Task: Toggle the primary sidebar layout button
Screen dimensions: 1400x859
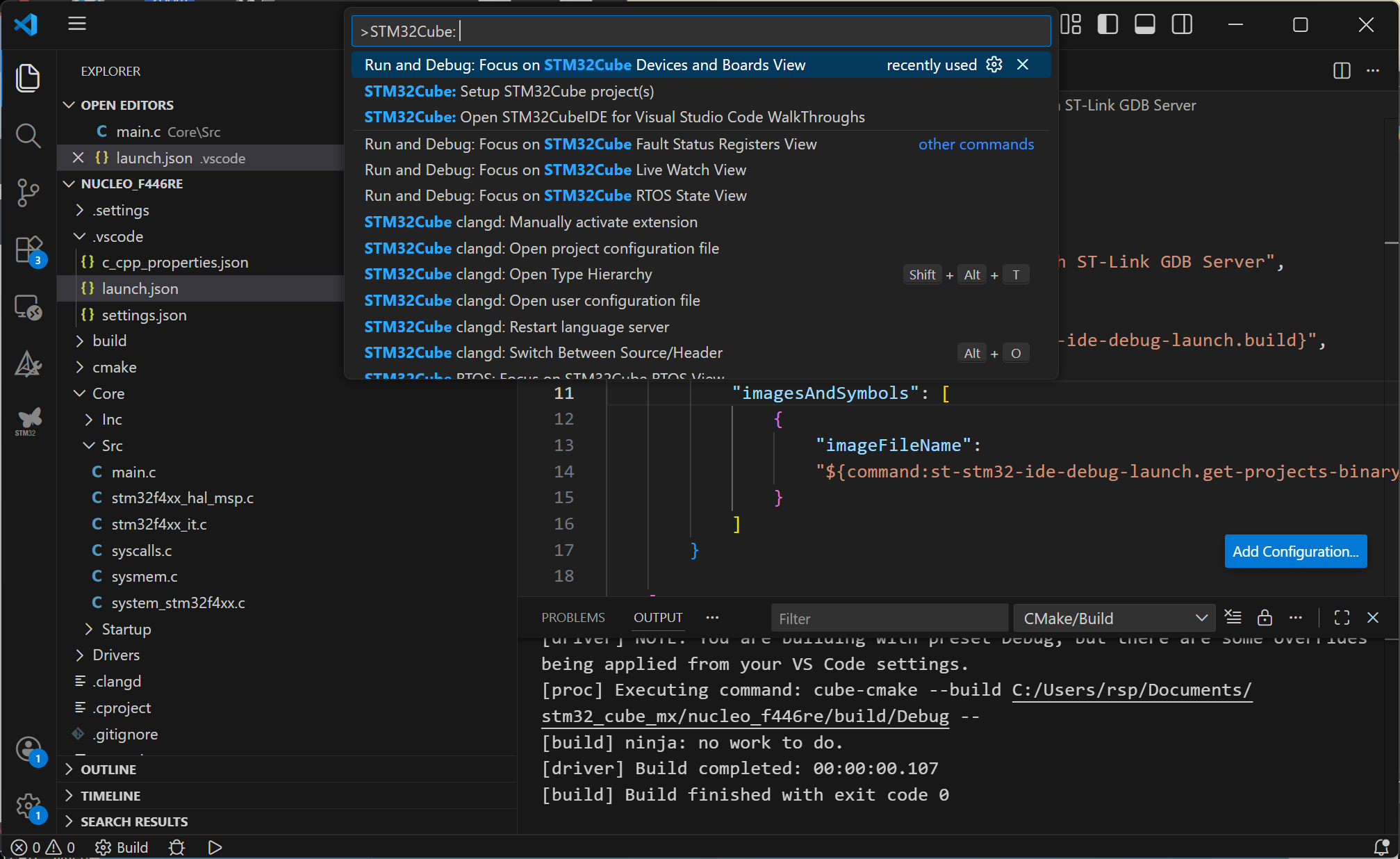Action: (1107, 25)
